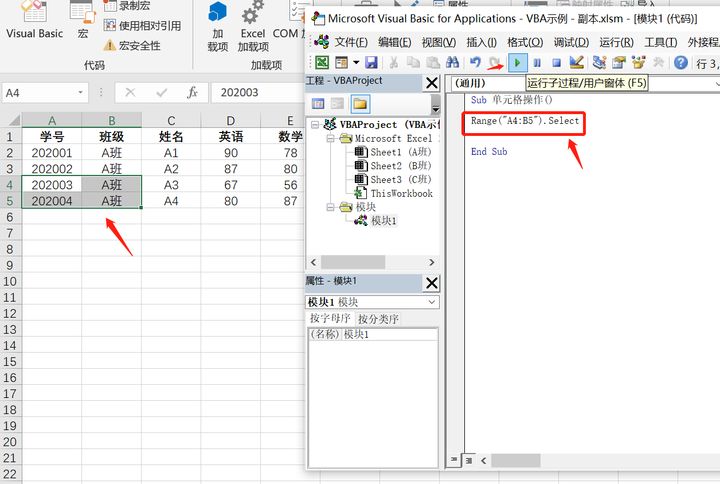Open 工具(T) menu in VBA editor
This screenshot has height=484, width=720.
coord(660,42)
